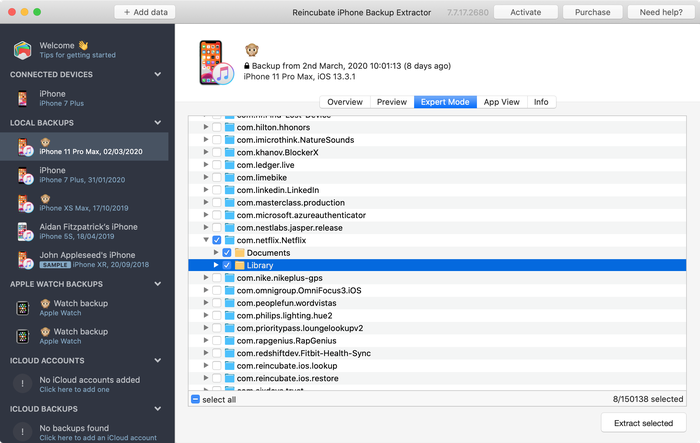
Task: Collapse the Local Backups section
Action: pyautogui.click(x=158, y=122)
